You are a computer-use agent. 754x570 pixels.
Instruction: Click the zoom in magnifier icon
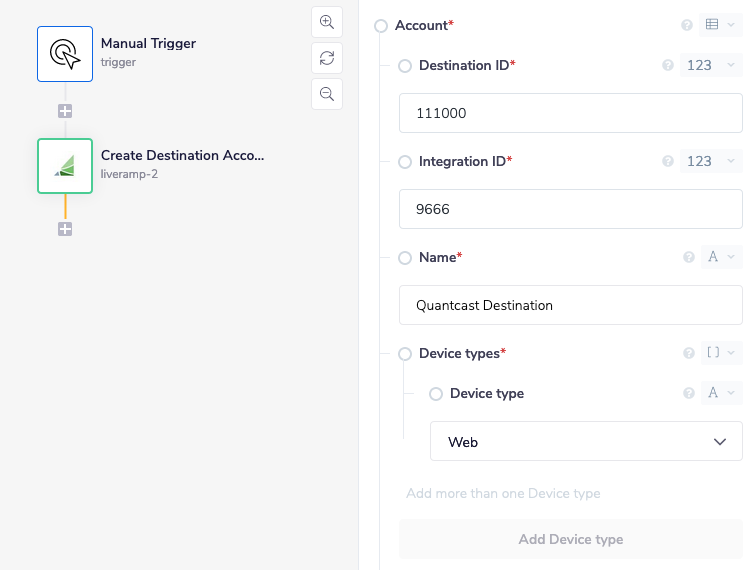pyautogui.click(x=327, y=22)
